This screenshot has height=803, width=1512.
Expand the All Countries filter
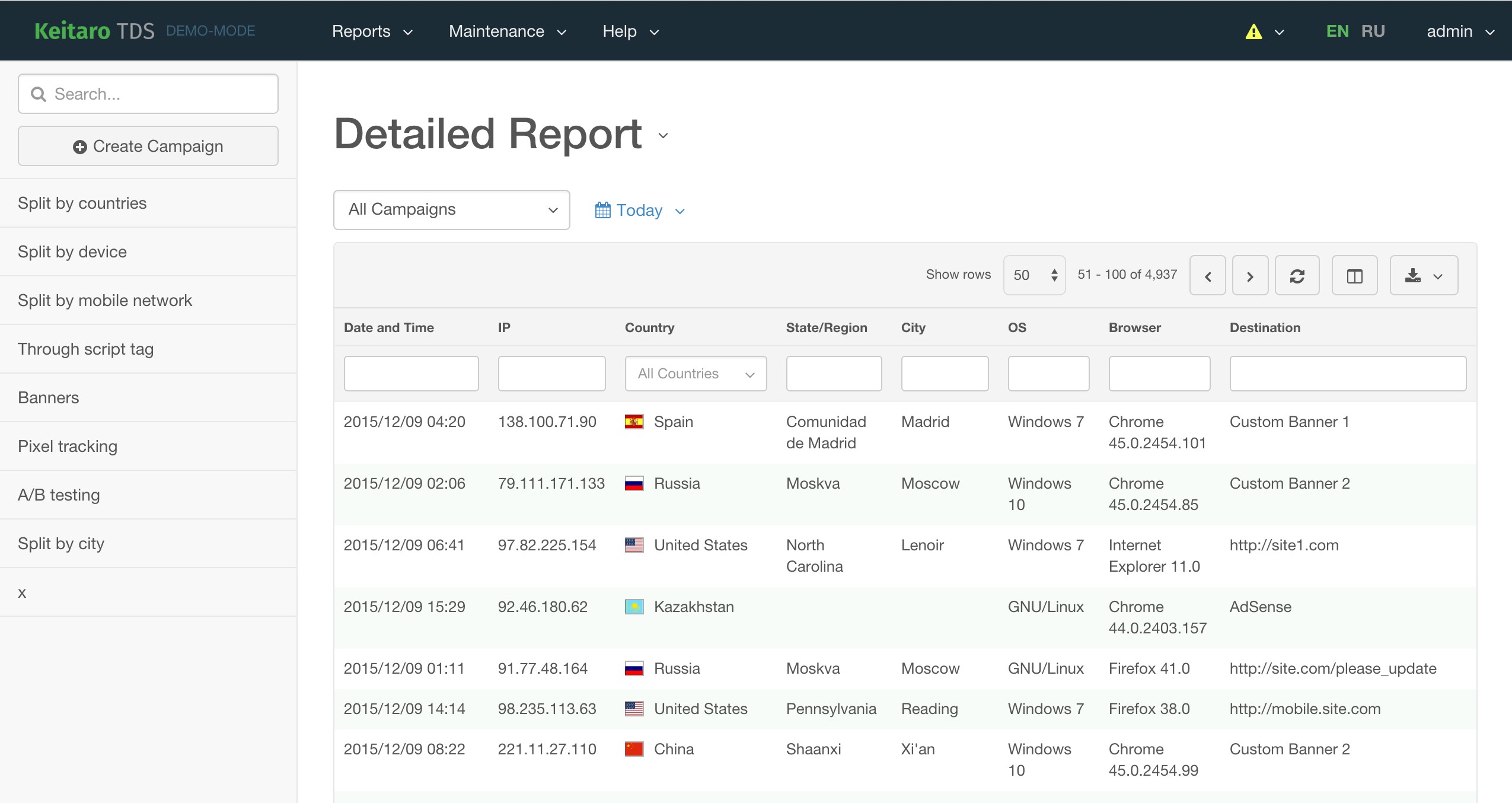696,374
